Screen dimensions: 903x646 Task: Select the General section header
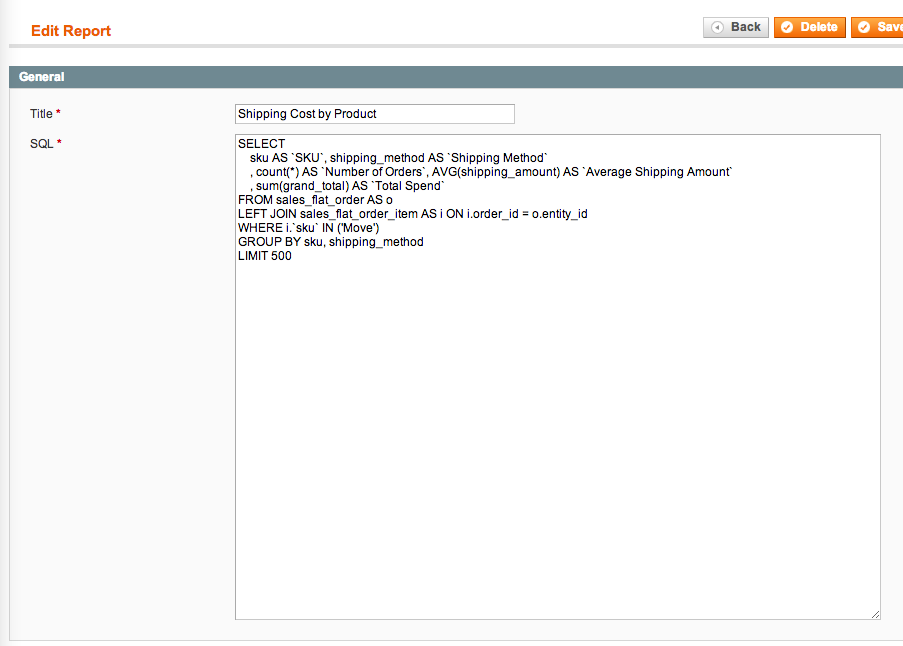tap(42, 77)
